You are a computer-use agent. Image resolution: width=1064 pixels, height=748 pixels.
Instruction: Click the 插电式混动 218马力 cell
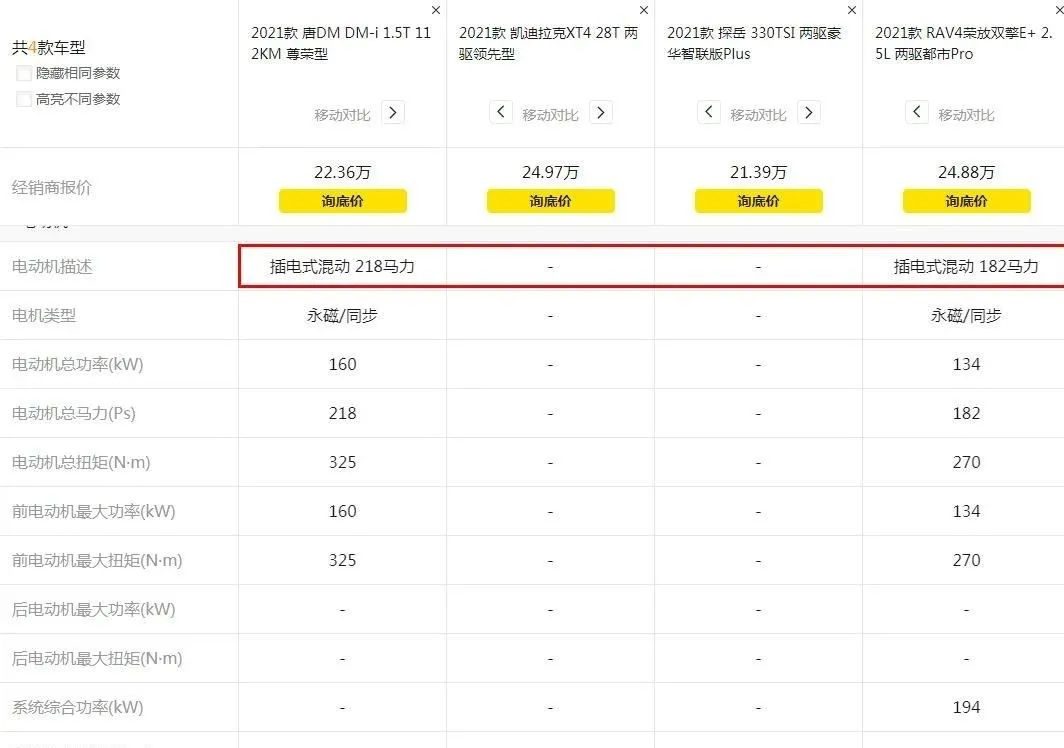tap(342, 266)
